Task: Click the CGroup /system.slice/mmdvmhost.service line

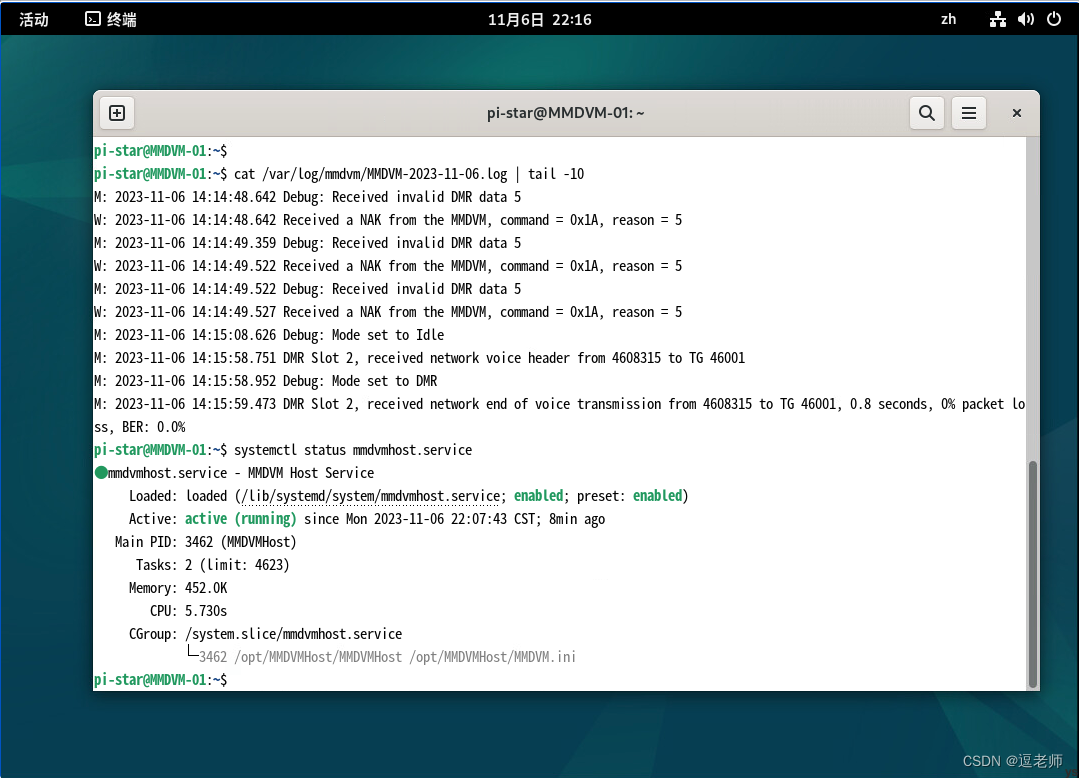Action: coord(265,634)
